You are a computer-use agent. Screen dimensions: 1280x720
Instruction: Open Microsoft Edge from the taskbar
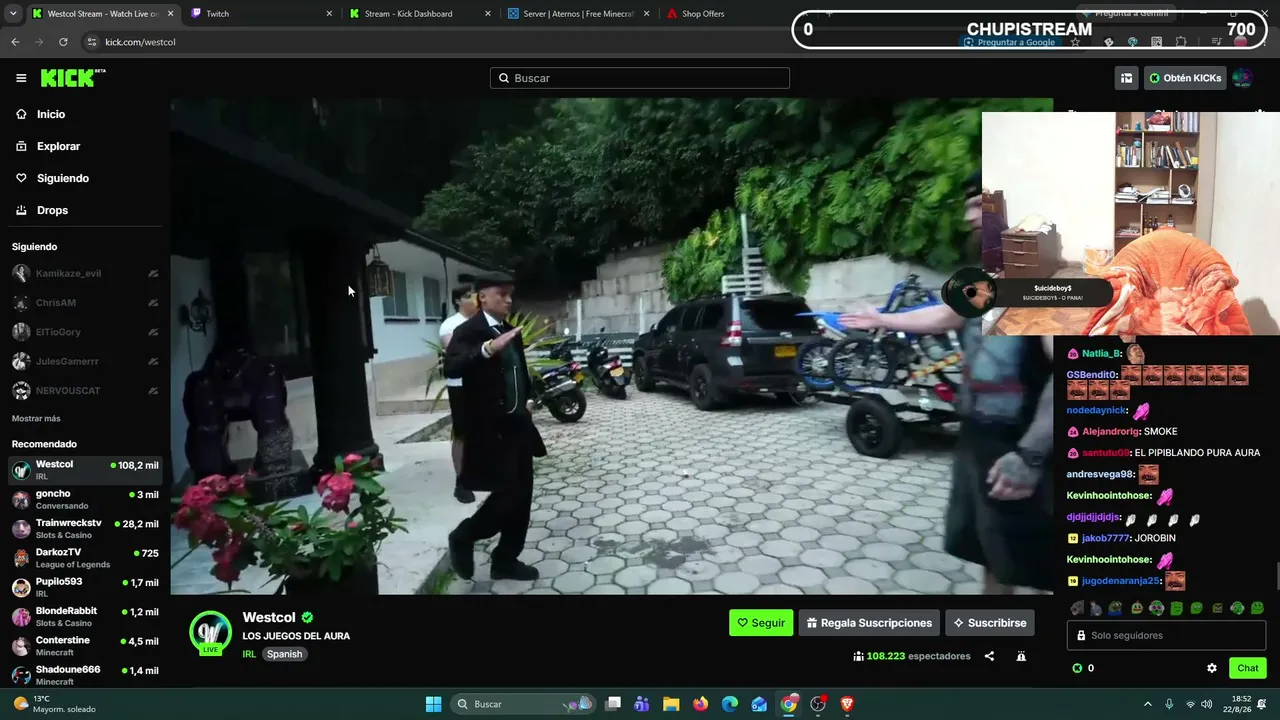[x=730, y=704]
